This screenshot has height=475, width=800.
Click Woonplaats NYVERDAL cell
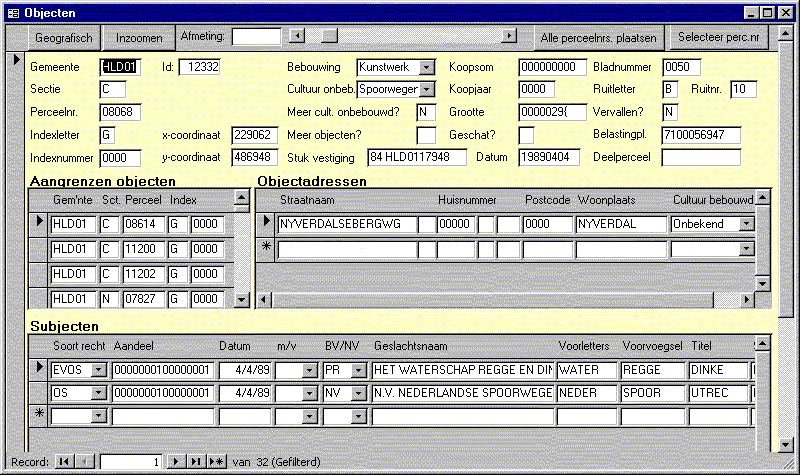pyautogui.click(x=621, y=224)
